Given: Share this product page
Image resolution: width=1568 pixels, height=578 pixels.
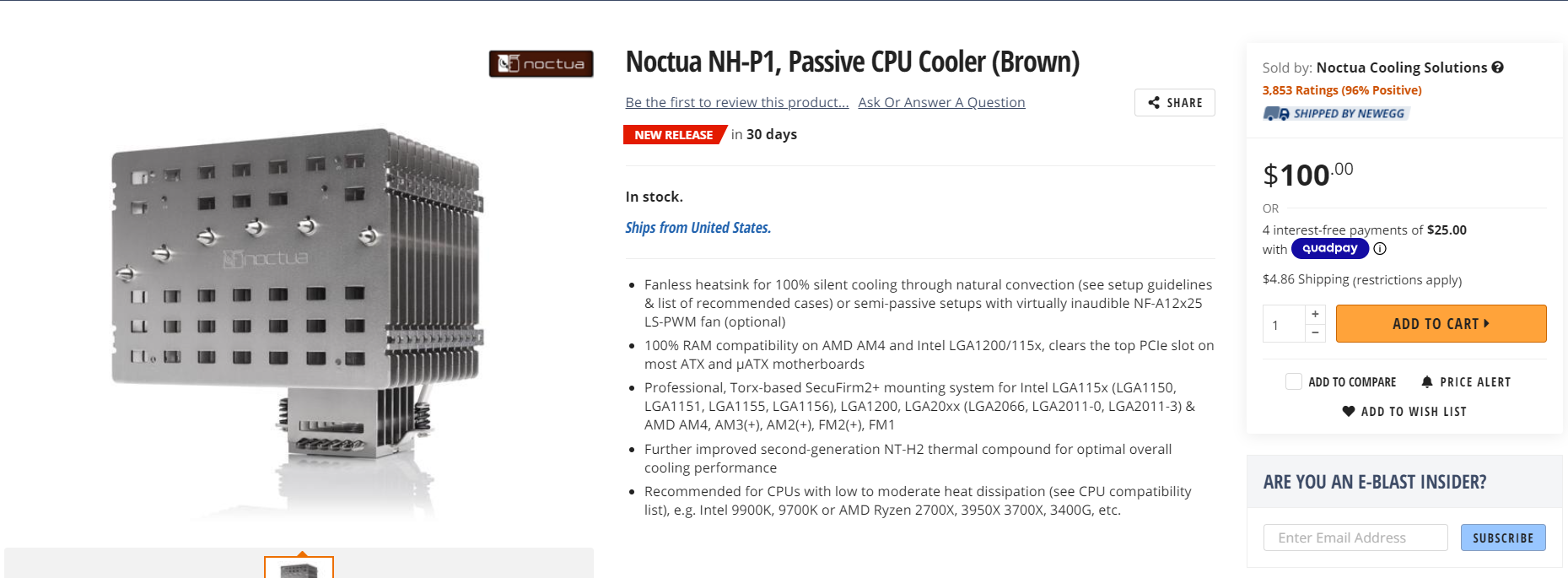Looking at the screenshot, I should point(1174,103).
